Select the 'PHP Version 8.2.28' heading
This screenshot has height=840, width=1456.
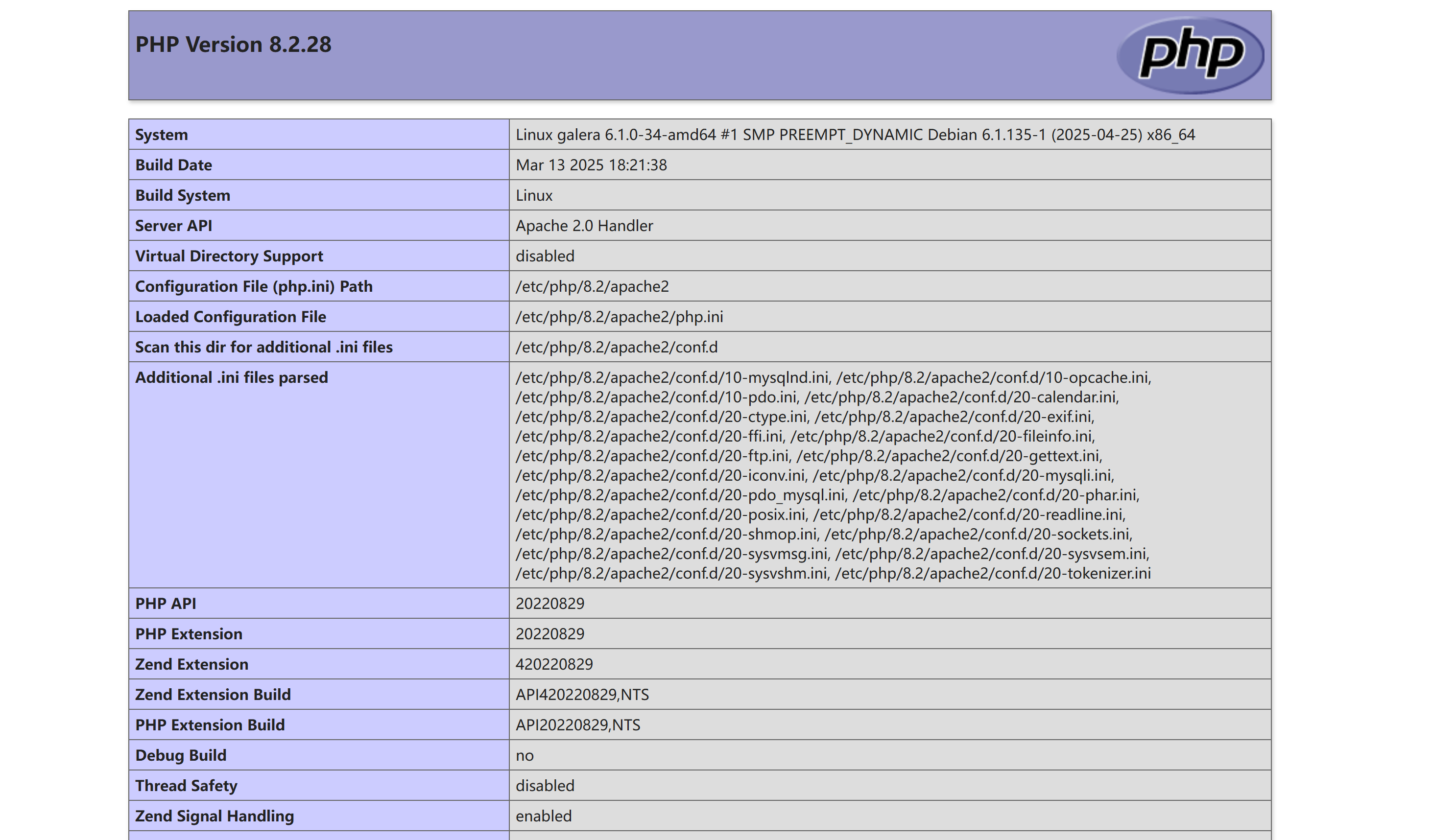click(x=233, y=45)
